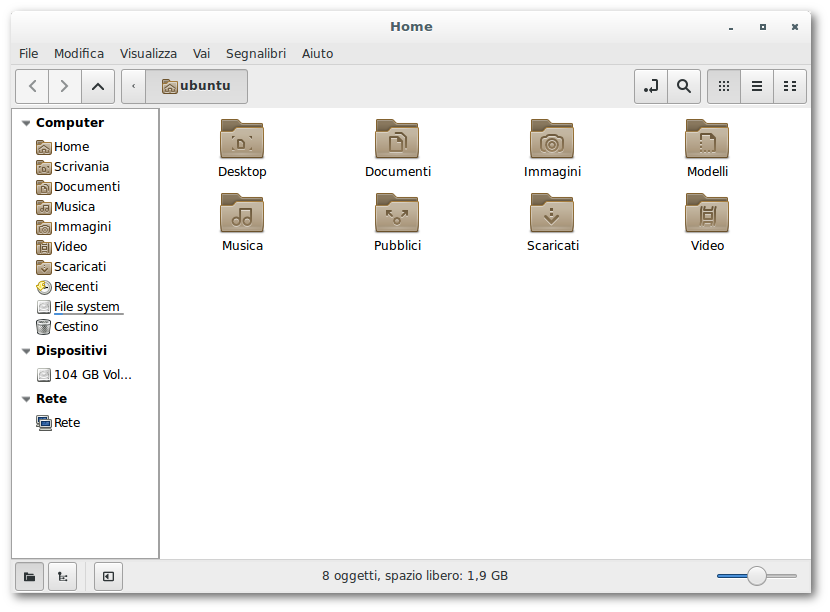Click the back navigation arrow
Screen dimensions: 830x612
[32, 86]
